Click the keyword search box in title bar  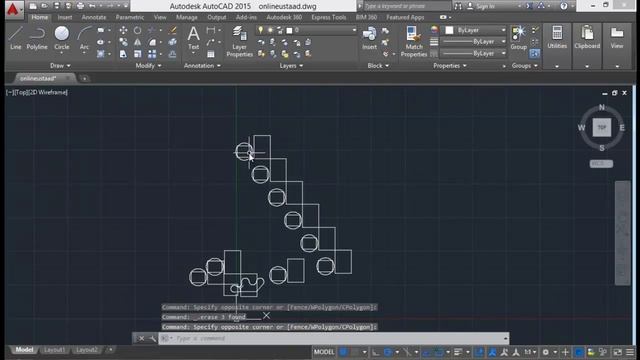point(407,6)
